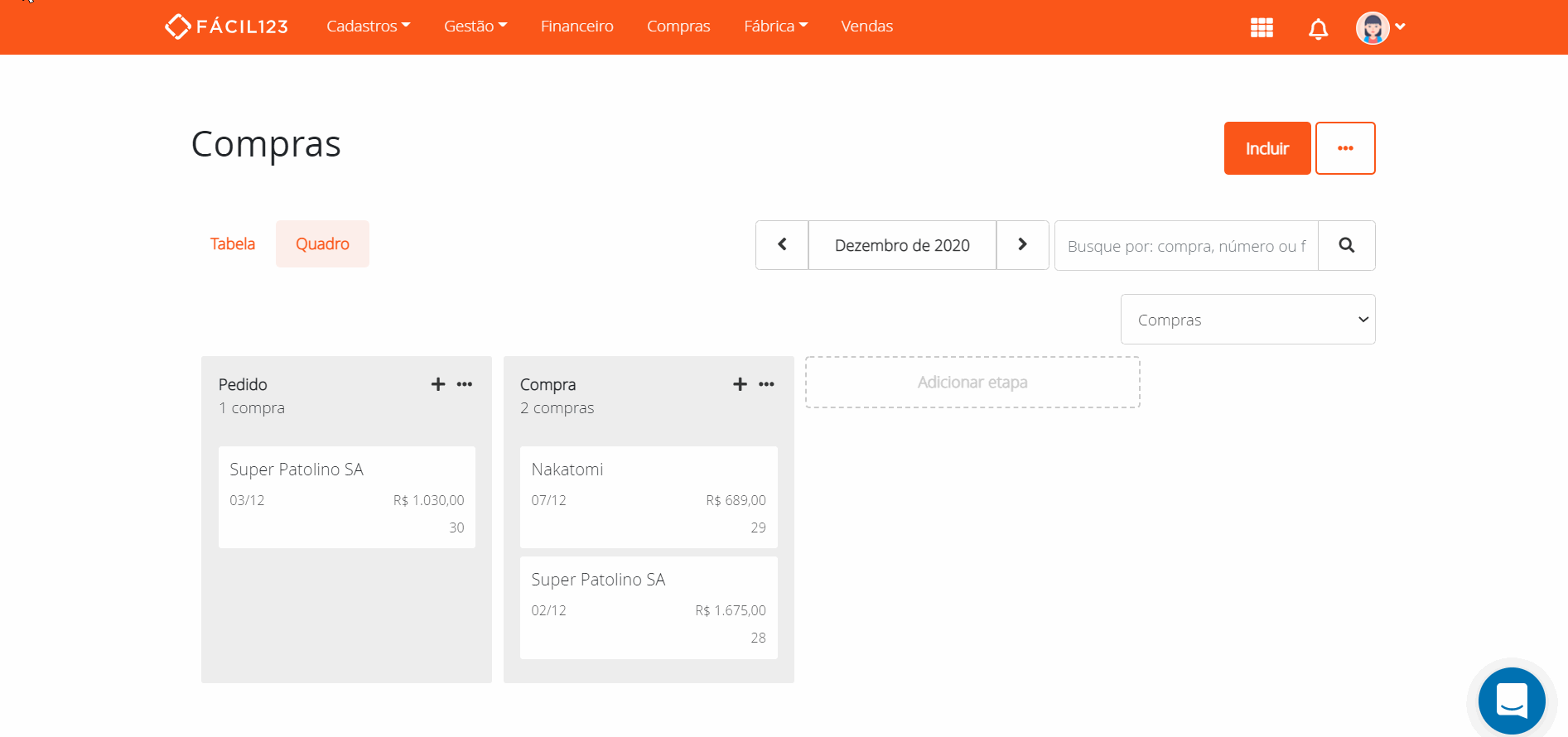This screenshot has width=1568, height=737.
Task: Expand the Gestão menu
Action: (x=475, y=26)
